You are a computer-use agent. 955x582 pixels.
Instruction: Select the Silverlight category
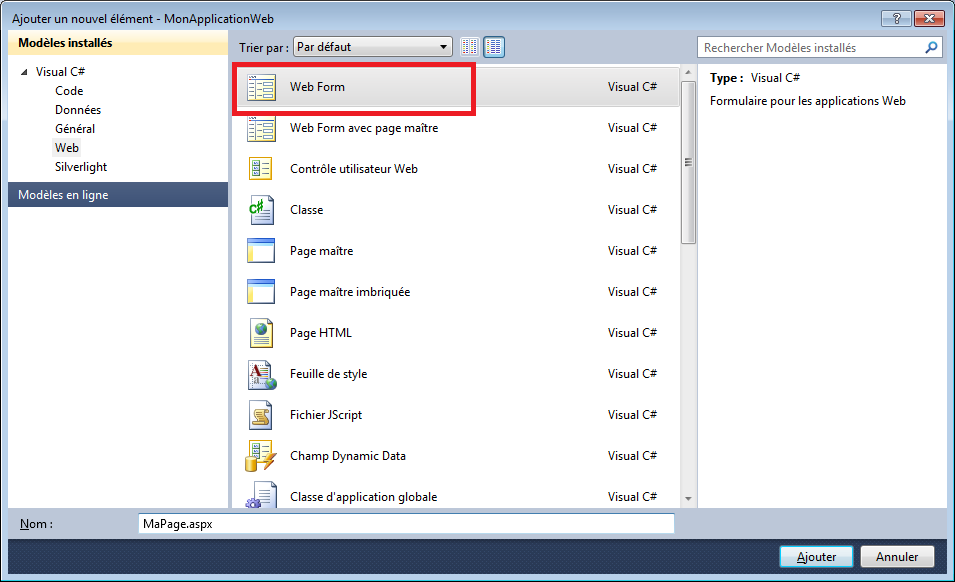point(81,167)
